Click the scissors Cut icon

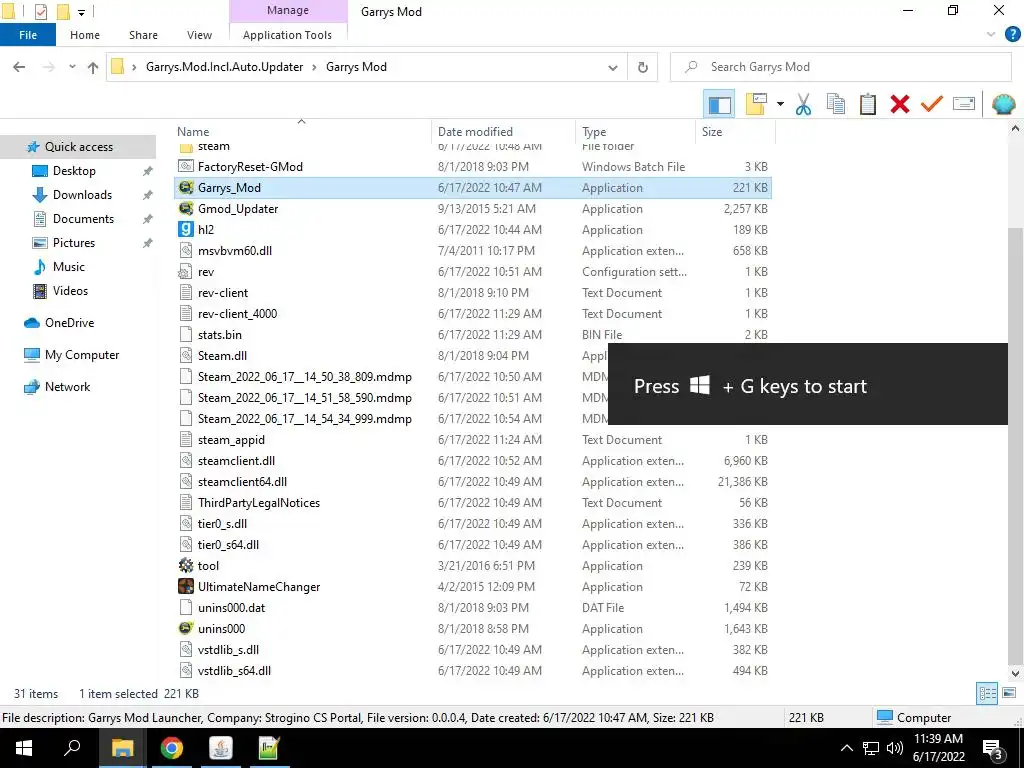[803, 104]
